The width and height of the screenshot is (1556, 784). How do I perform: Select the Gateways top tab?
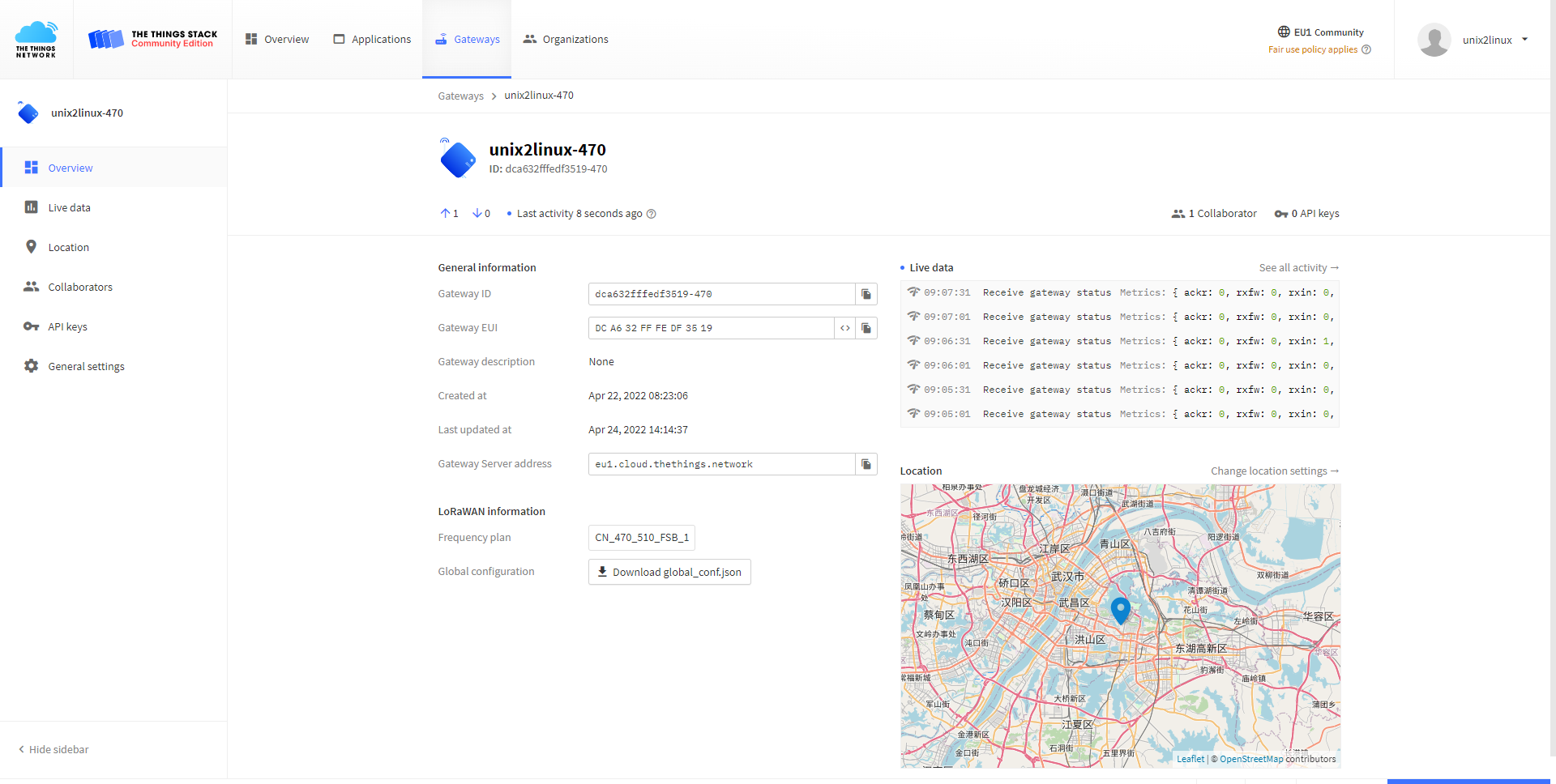(467, 39)
